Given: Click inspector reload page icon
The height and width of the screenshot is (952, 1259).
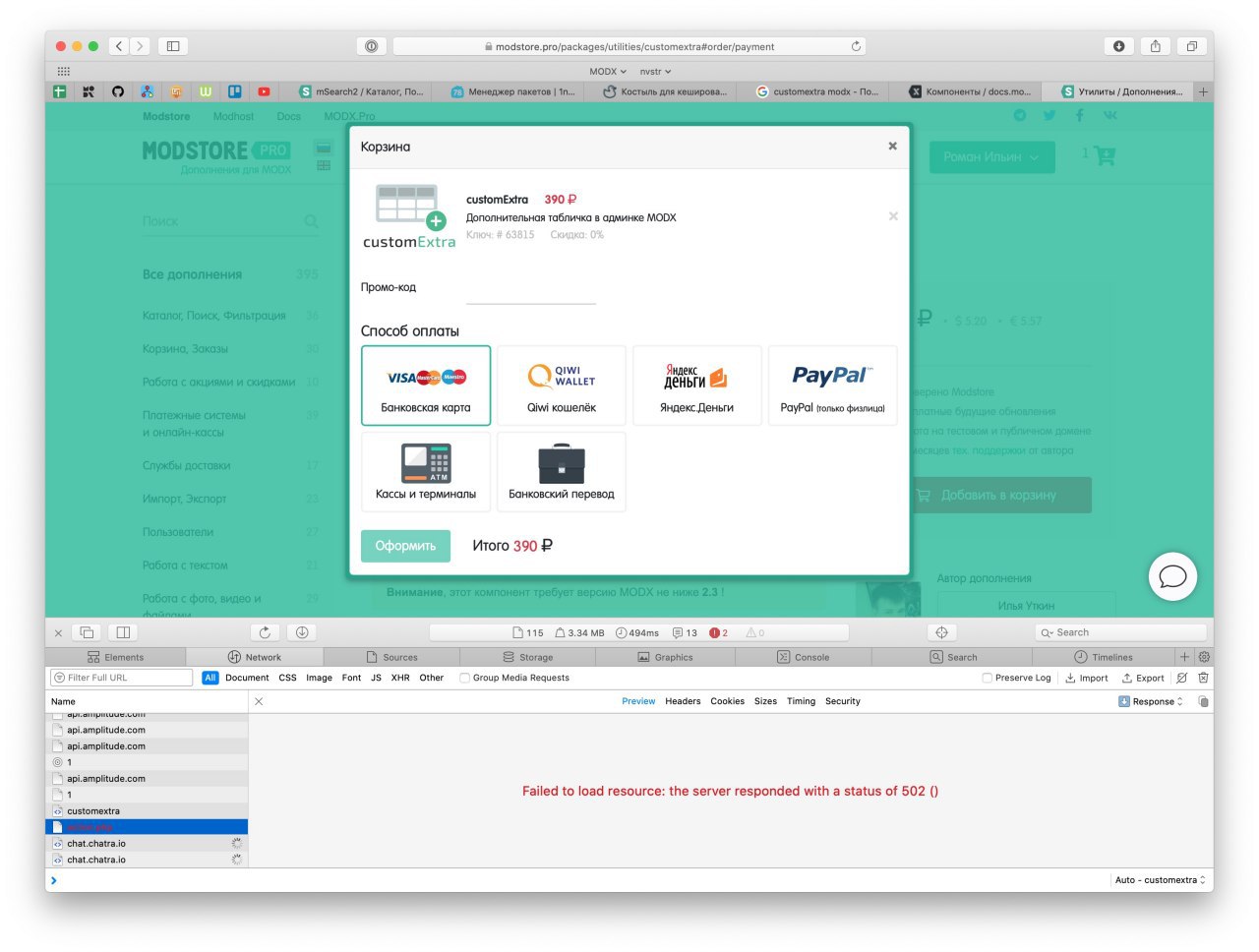Looking at the screenshot, I should coord(265,632).
